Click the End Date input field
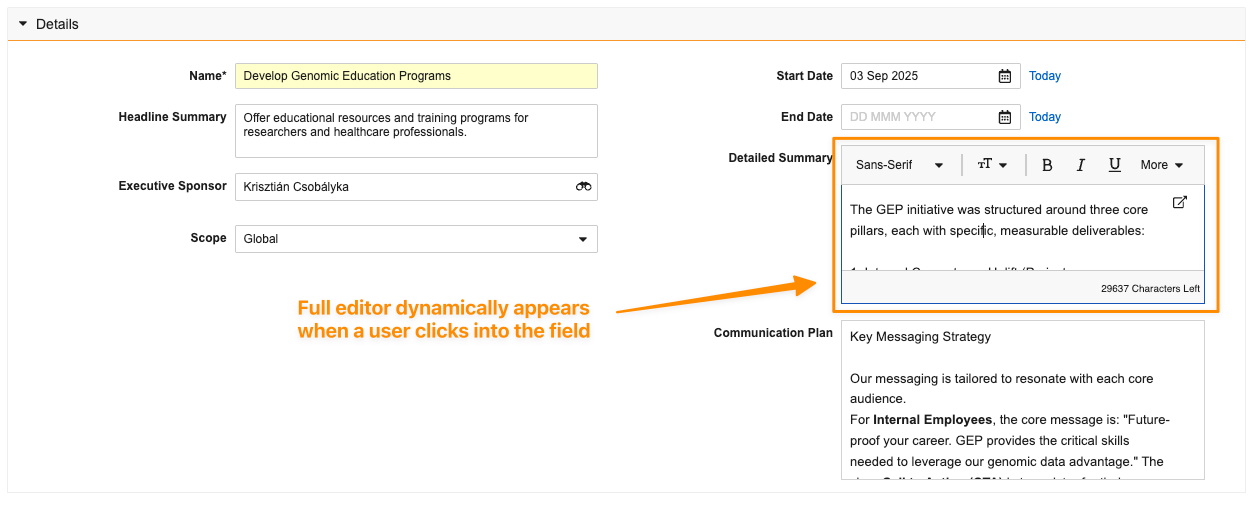This screenshot has width=1255, height=511. (918, 117)
